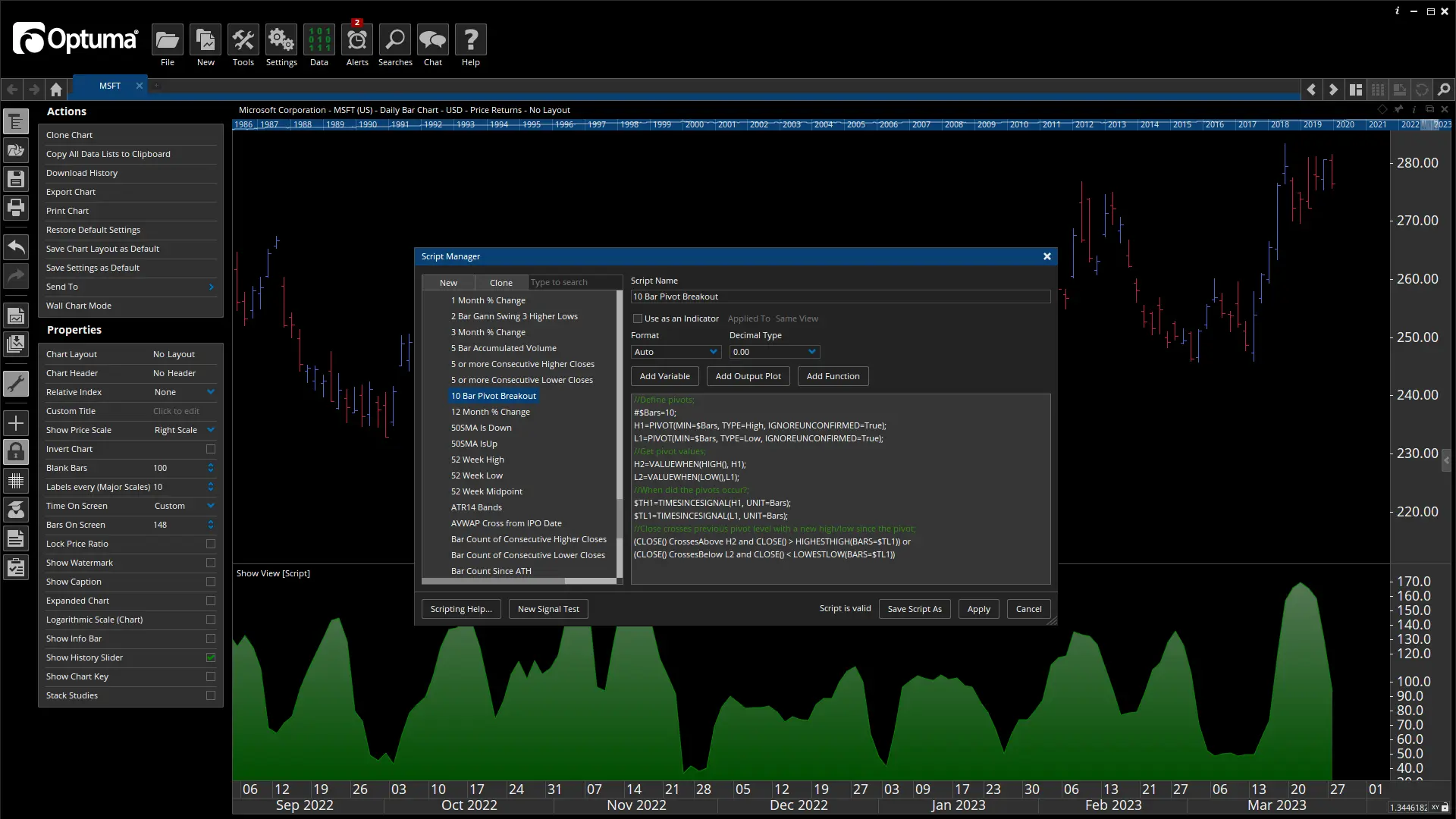Enable Expanded Chart checkbox
The image size is (1456, 819).
point(211,601)
